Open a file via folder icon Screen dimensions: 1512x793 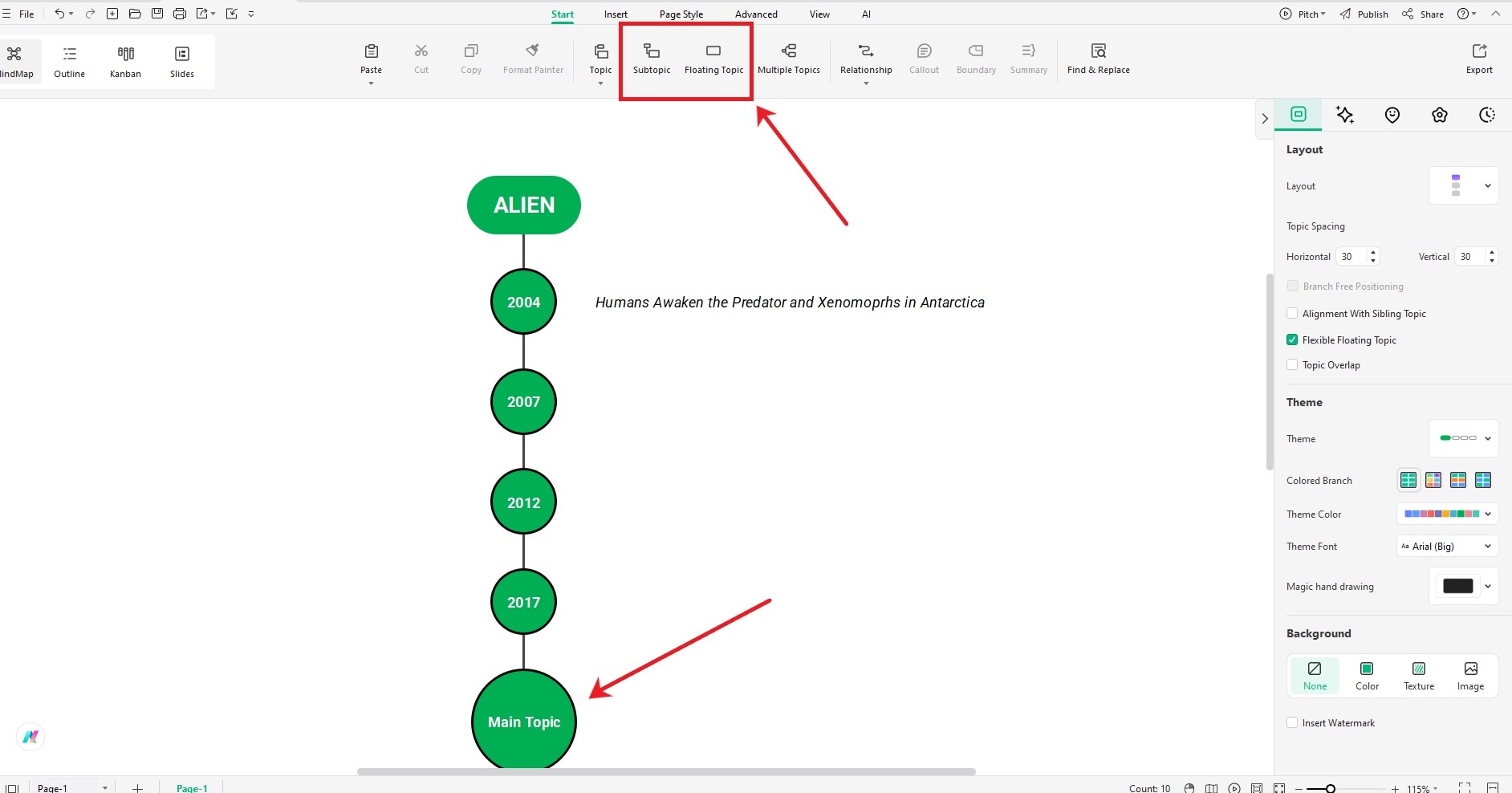(x=135, y=14)
